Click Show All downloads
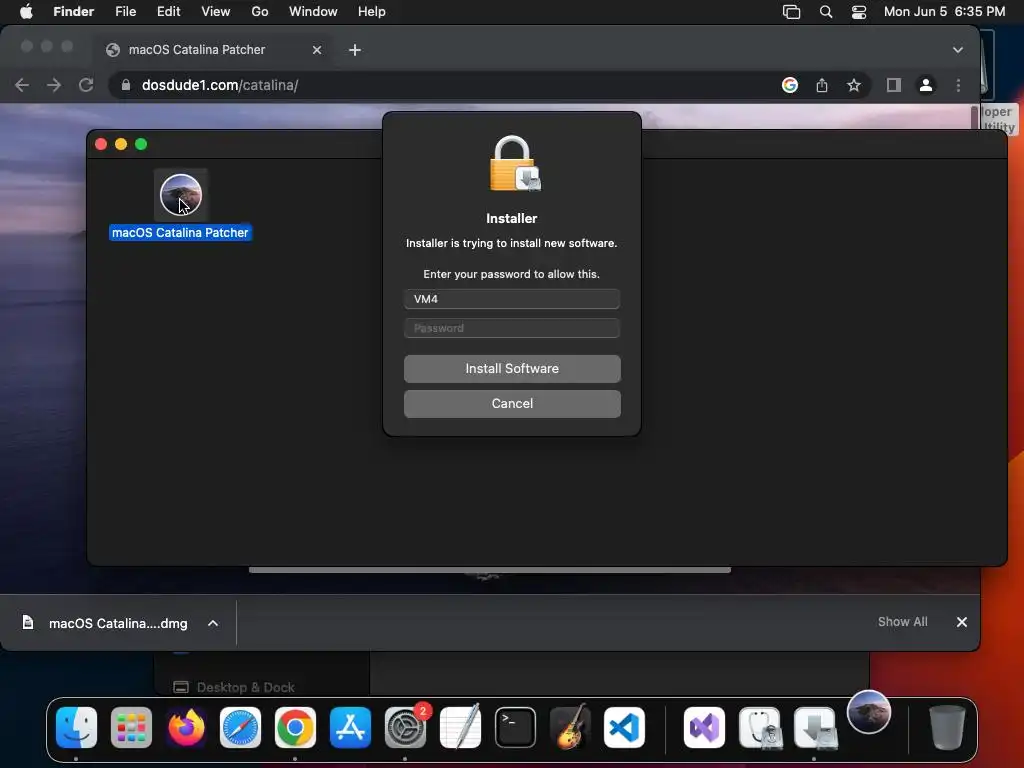1024x768 pixels. click(903, 622)
